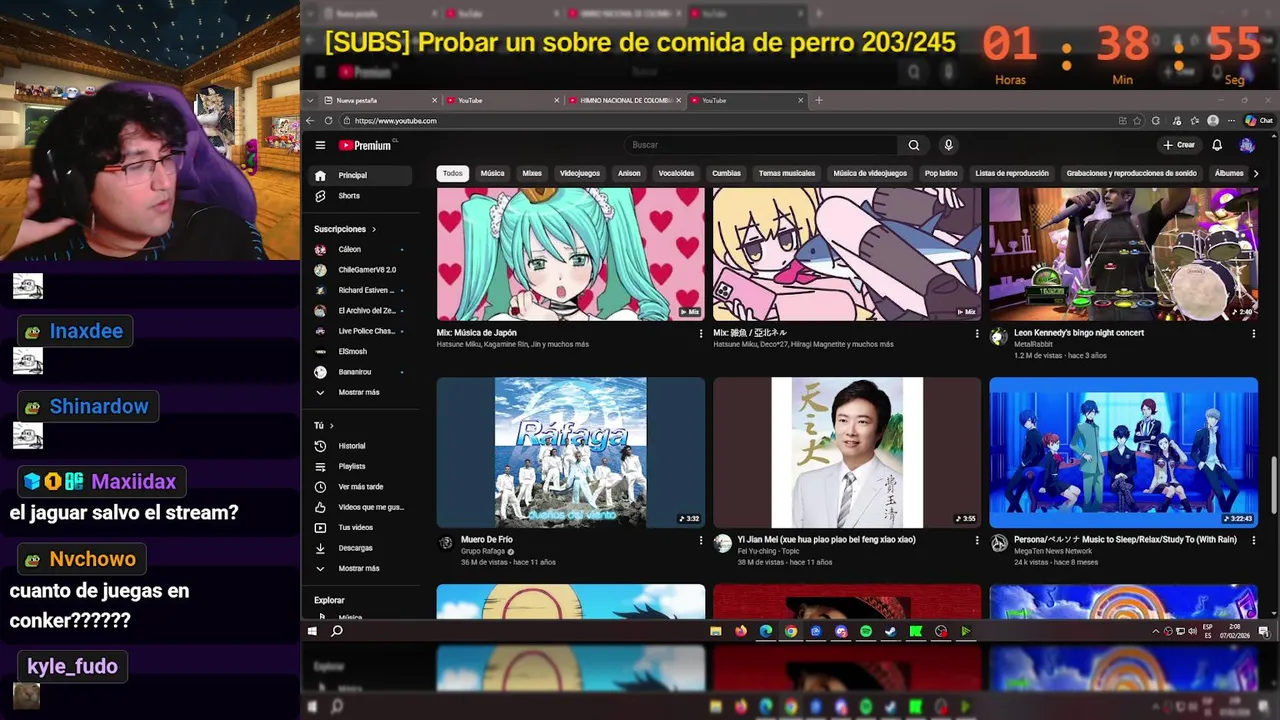This screenshot has height=720, width=1280.
Task: Open Videos que me gustan list
Action: point(361,507)
